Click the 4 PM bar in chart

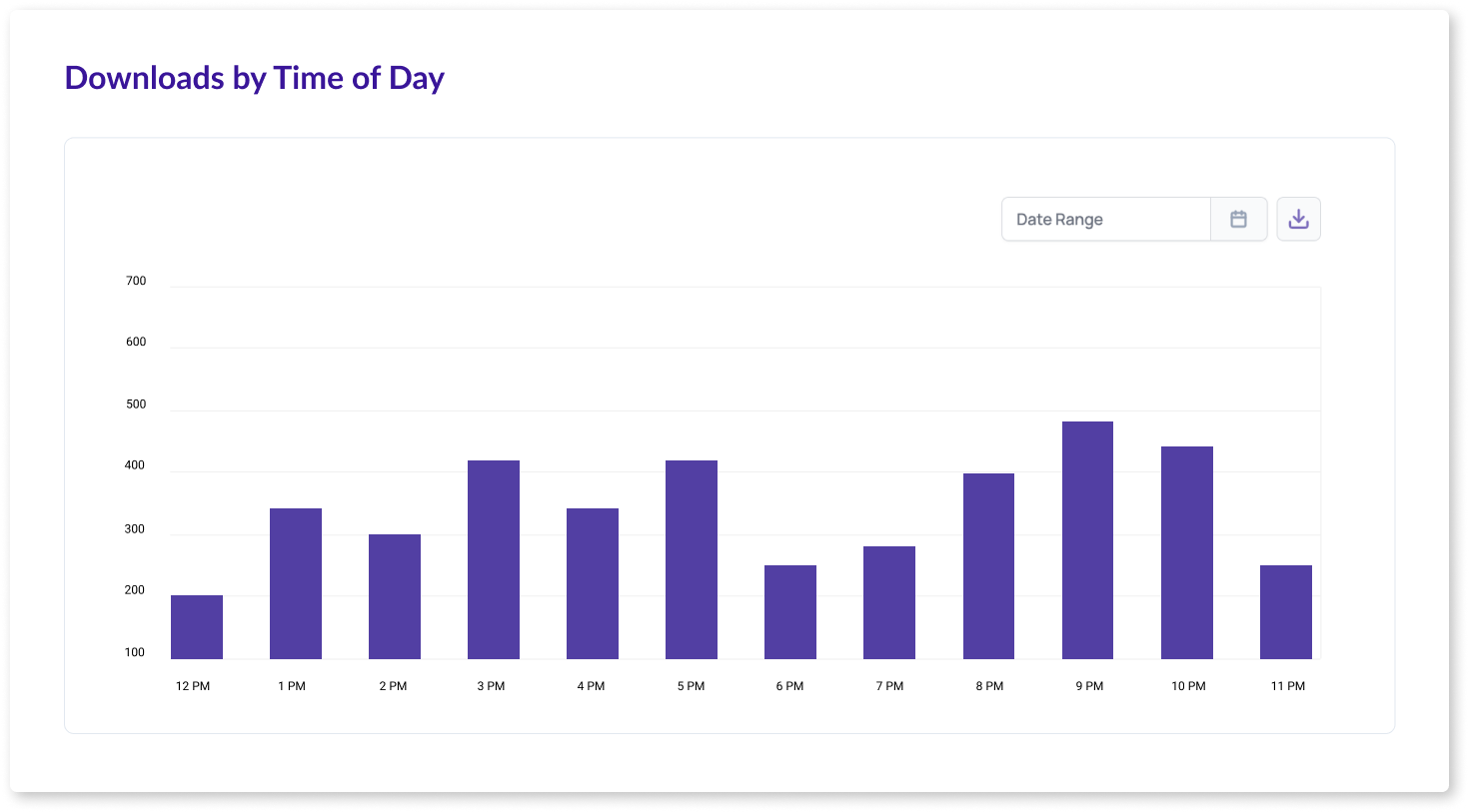tap(593, 584)
